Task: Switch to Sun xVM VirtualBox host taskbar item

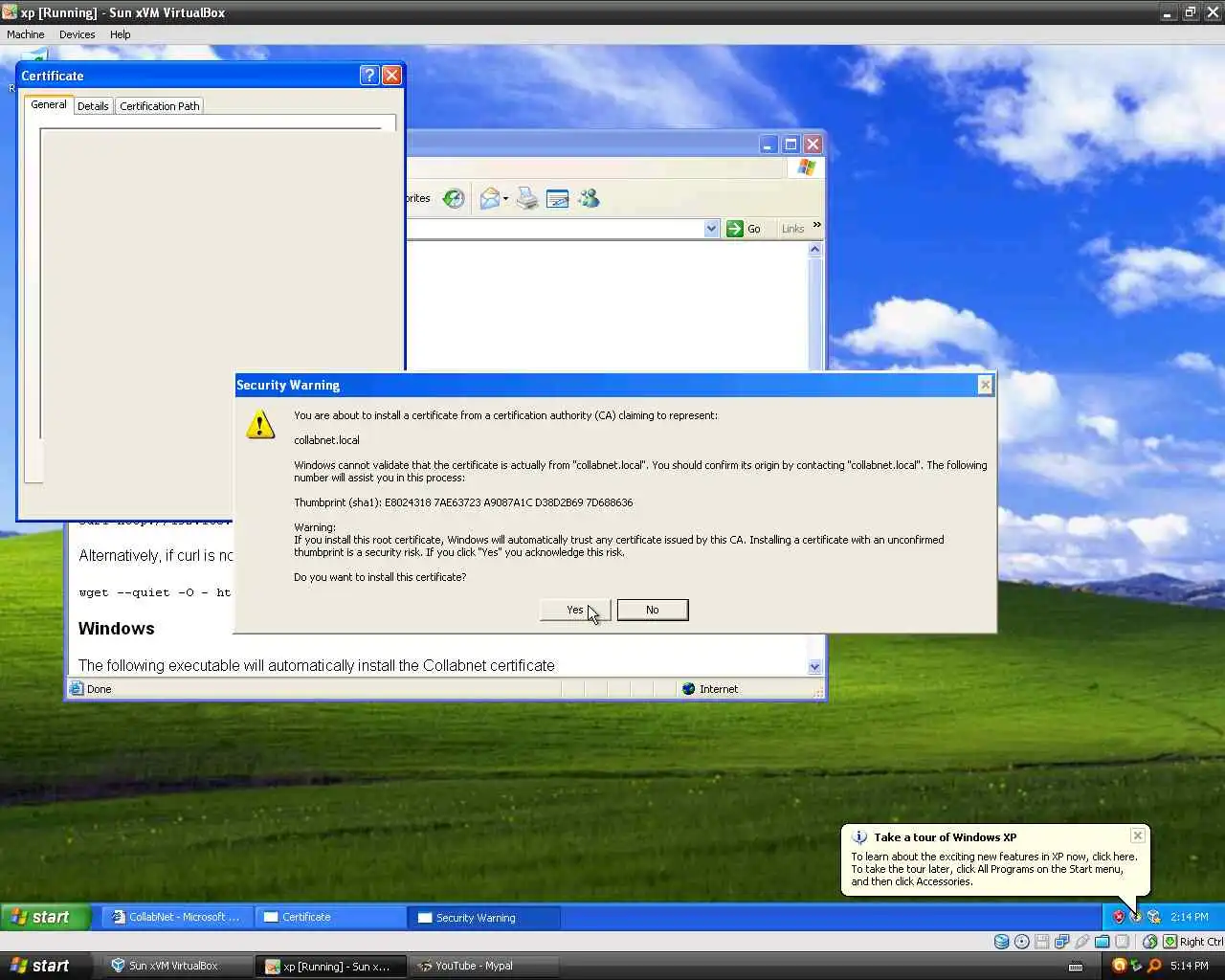Action: [x=177, y=966]
